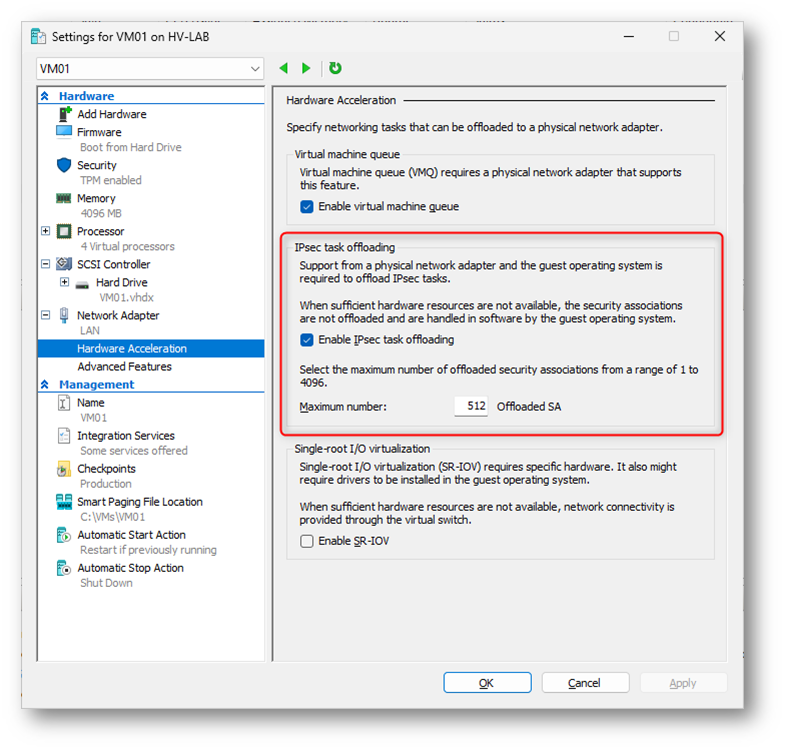Open the VM01 virtual machine dropdown

tap(150, 69)
